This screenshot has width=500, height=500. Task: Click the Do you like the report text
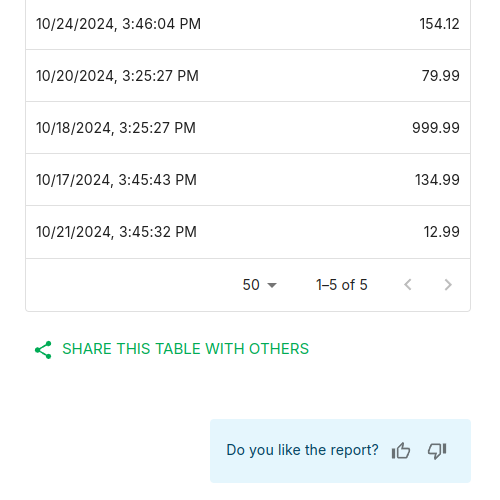click(x=302, y=450)
